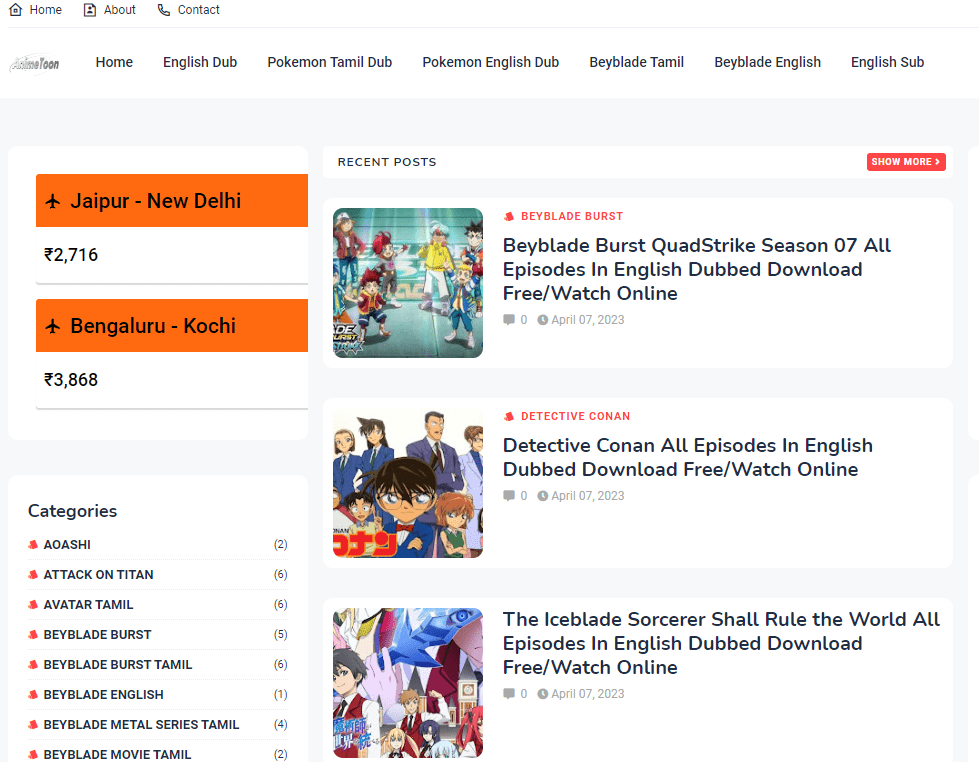Click the Categories heading
979x762 pixels.
(x=72, y=511)
